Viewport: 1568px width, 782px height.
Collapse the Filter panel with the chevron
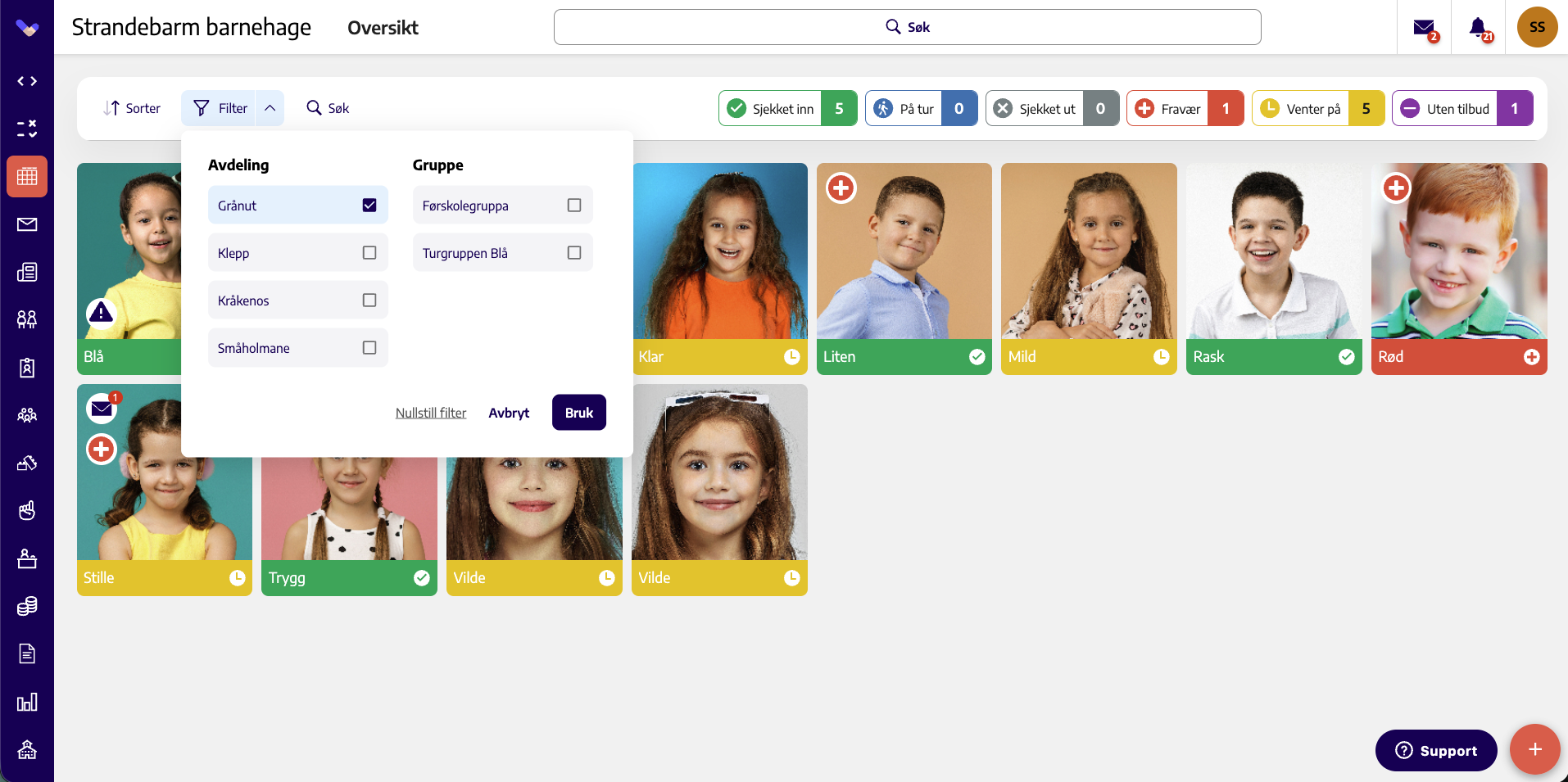270,108
